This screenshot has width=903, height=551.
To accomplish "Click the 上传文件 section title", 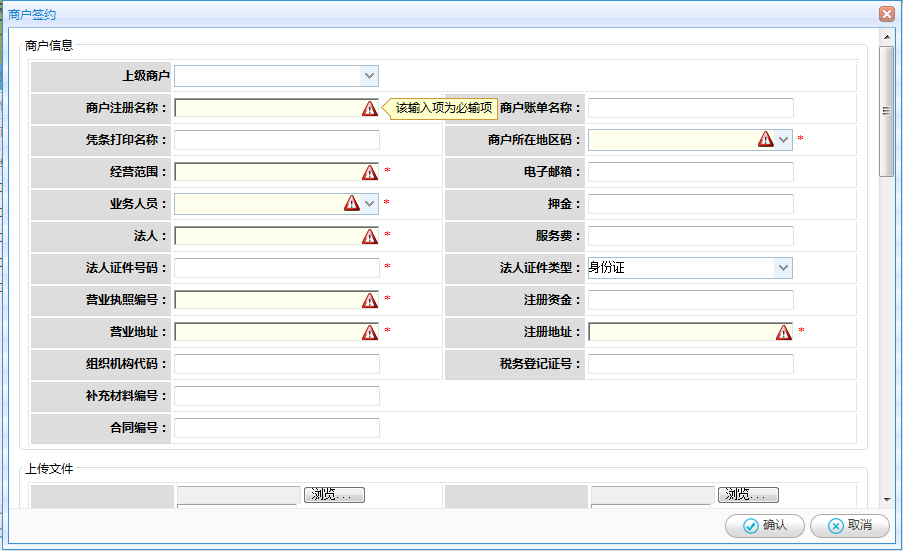I will coord(49,469).
